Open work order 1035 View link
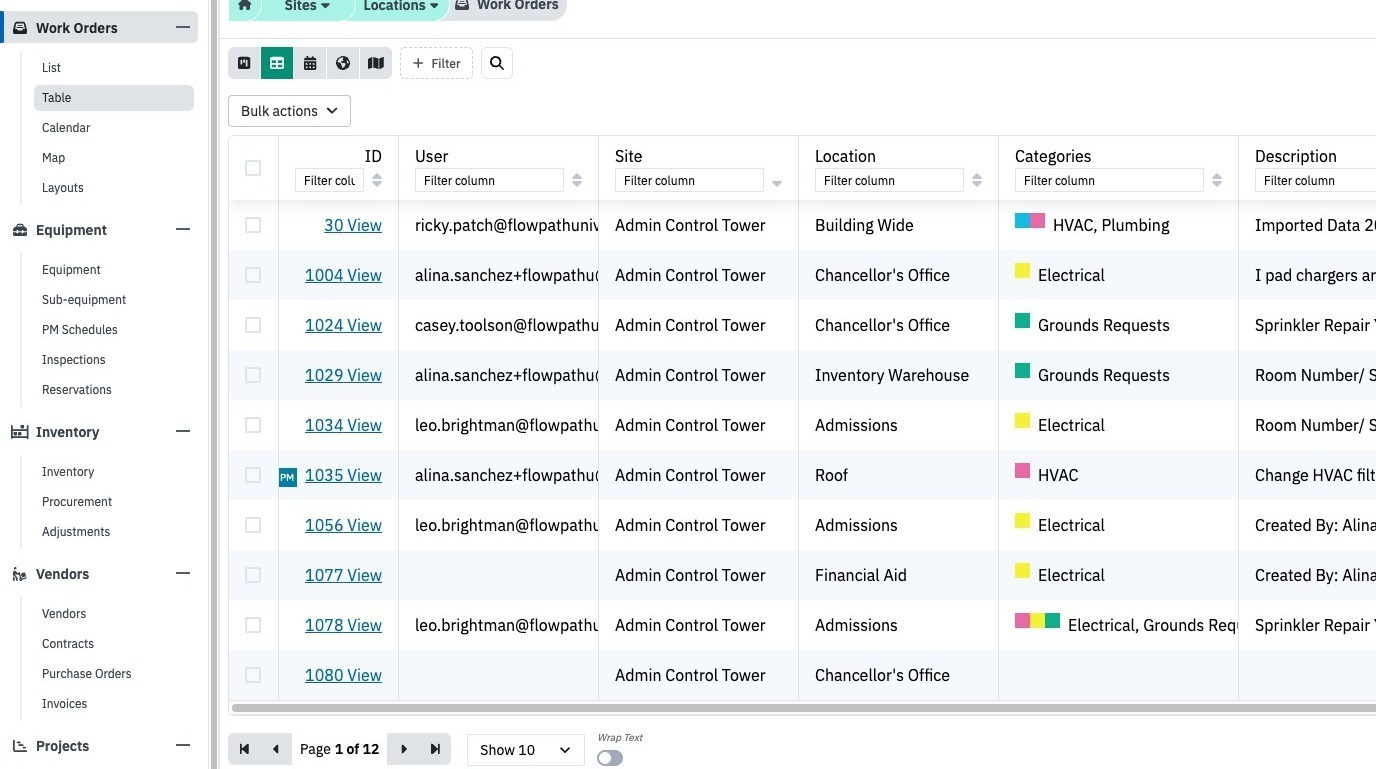The height and width of the screenshot is (769, 1376). (343, 476)
